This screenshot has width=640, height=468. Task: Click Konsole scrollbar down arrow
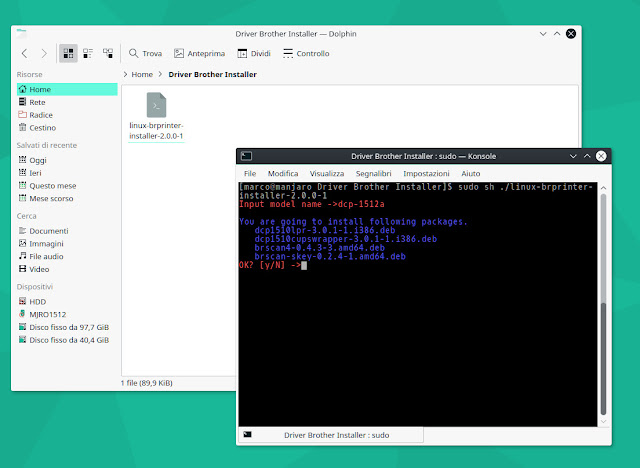[x=603, y=421]
